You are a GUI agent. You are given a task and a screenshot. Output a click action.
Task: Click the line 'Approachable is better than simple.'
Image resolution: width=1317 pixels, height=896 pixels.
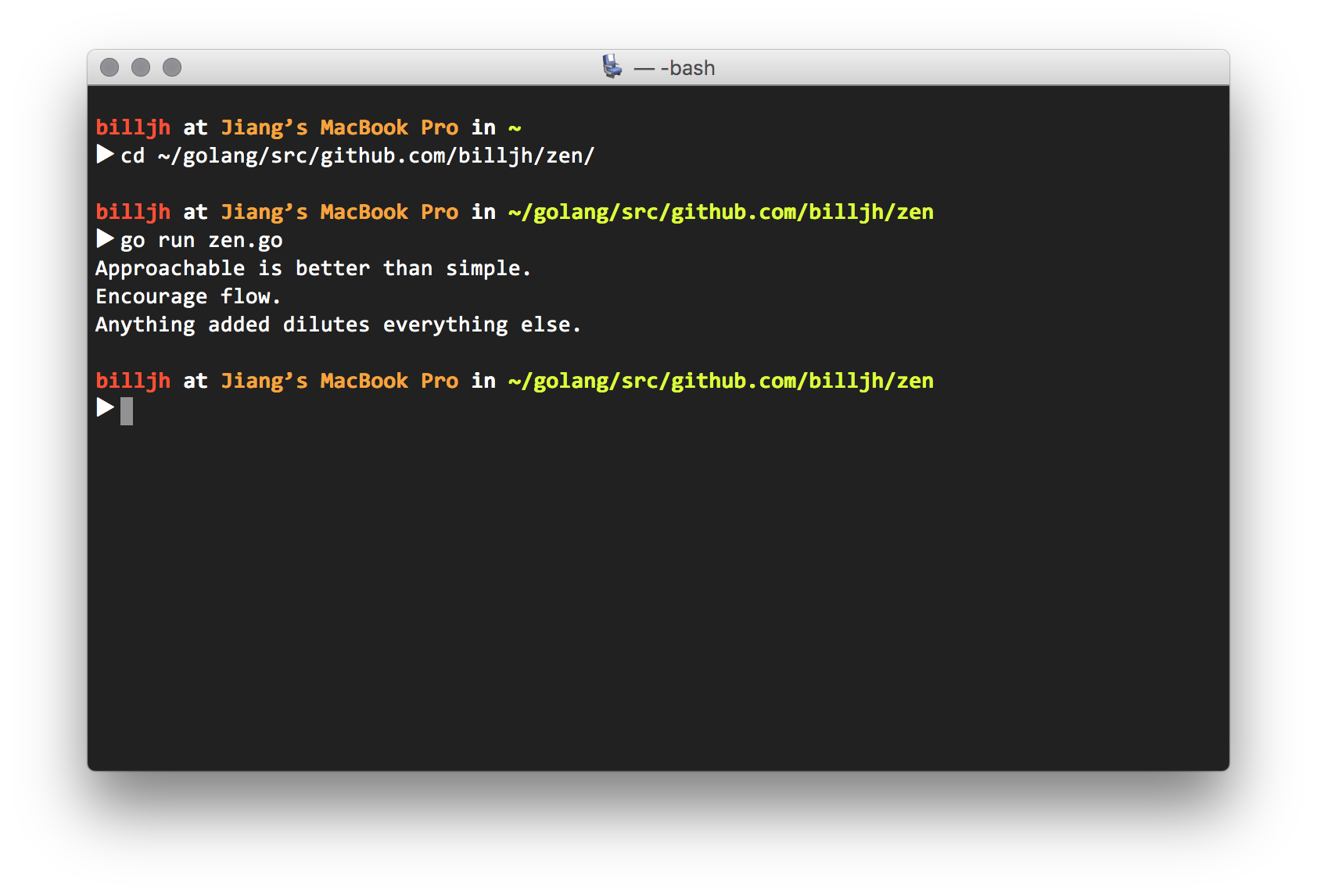pyautogui.click(x=313, y=268)
